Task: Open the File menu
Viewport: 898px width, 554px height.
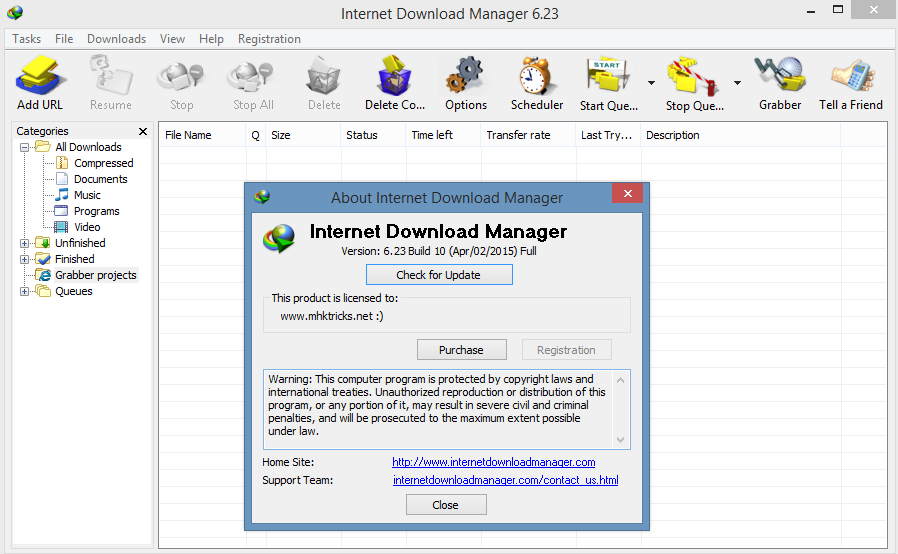Action: point(64,39)
